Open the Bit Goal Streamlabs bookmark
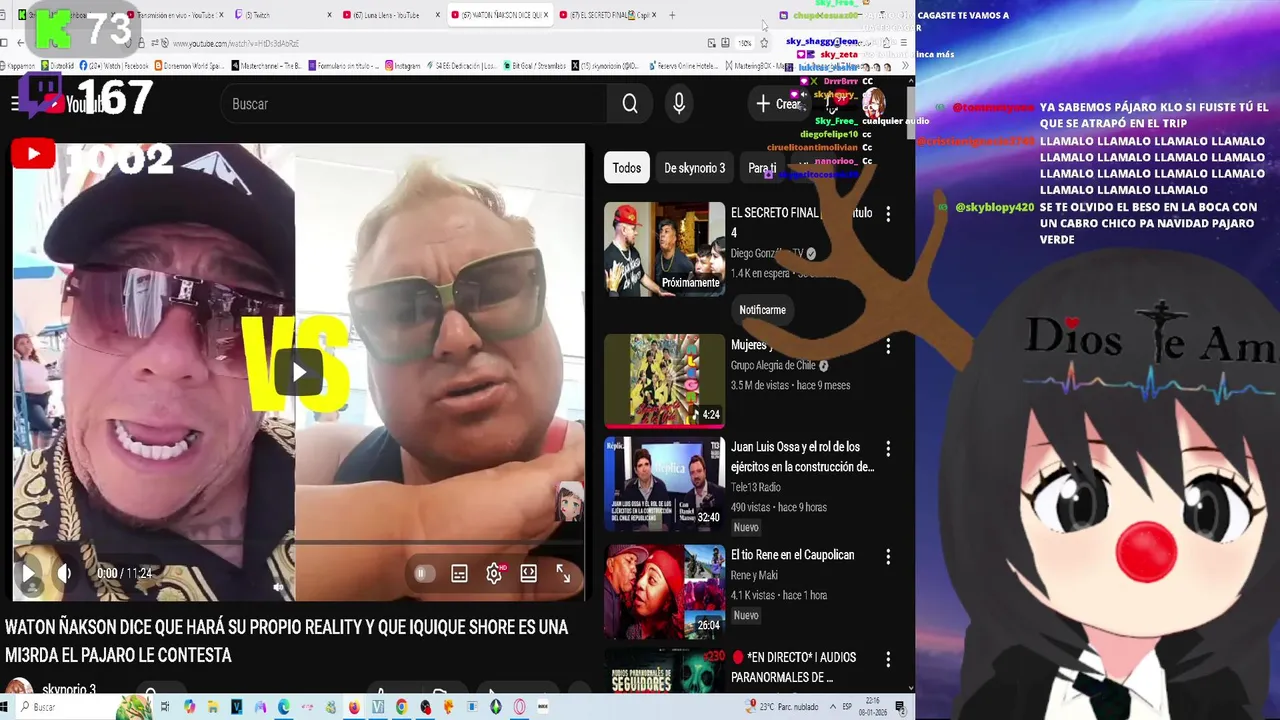This screenshot has height=720, width=1280. [537, 66]
